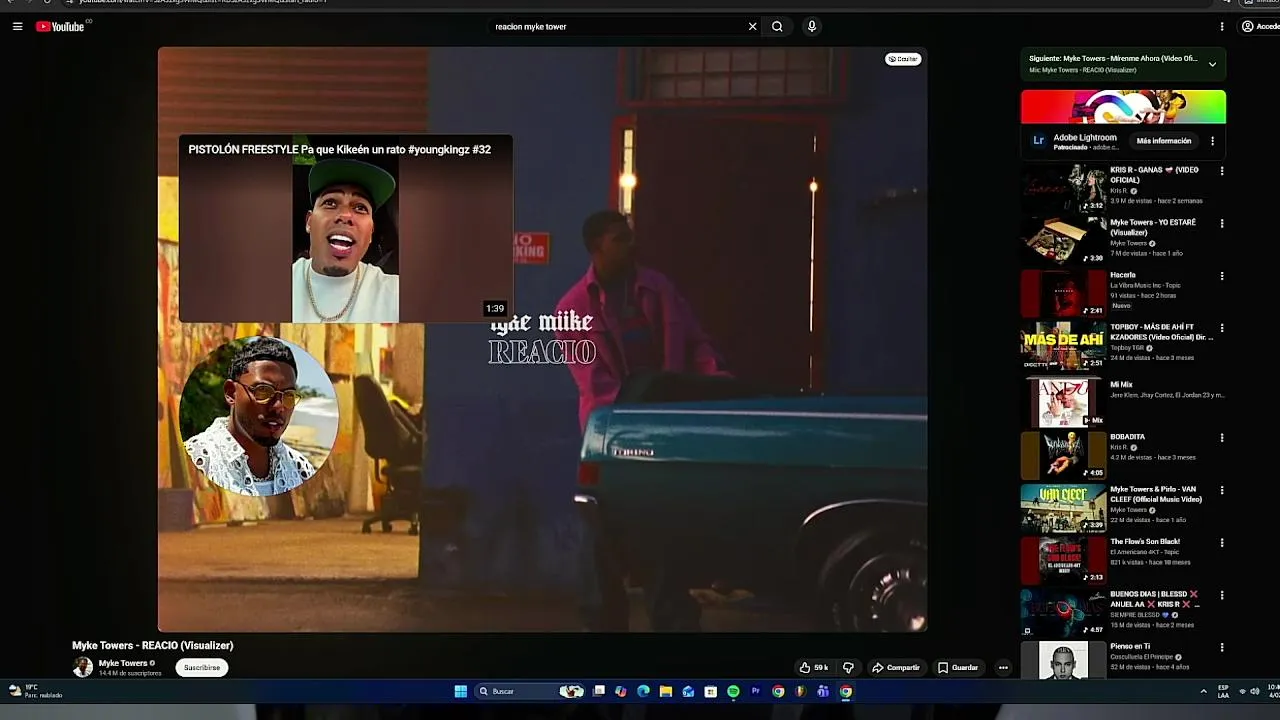Click the 'Más información' ad button
Viewport: 1280px width, 720px height.
pyautogui.click(x=1164, y=141)
